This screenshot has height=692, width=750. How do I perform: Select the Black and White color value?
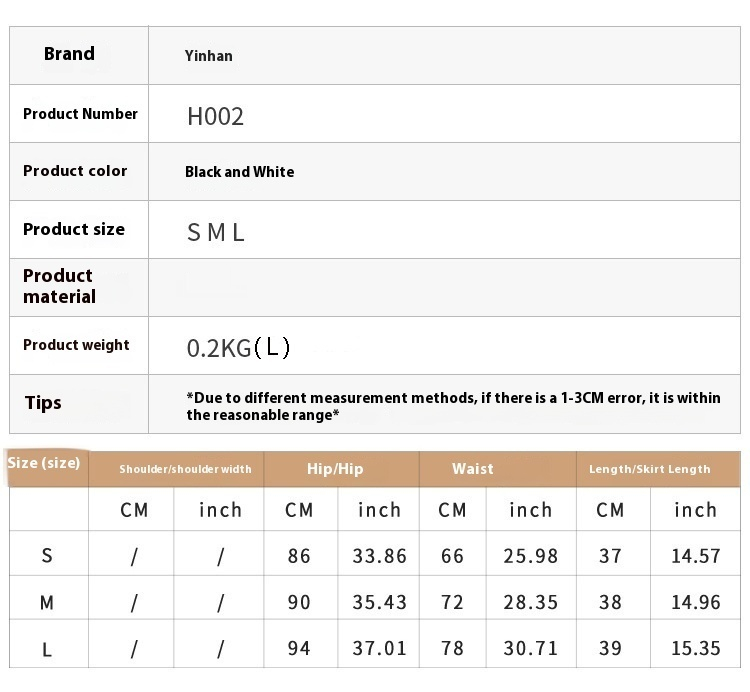coord(239,172)
